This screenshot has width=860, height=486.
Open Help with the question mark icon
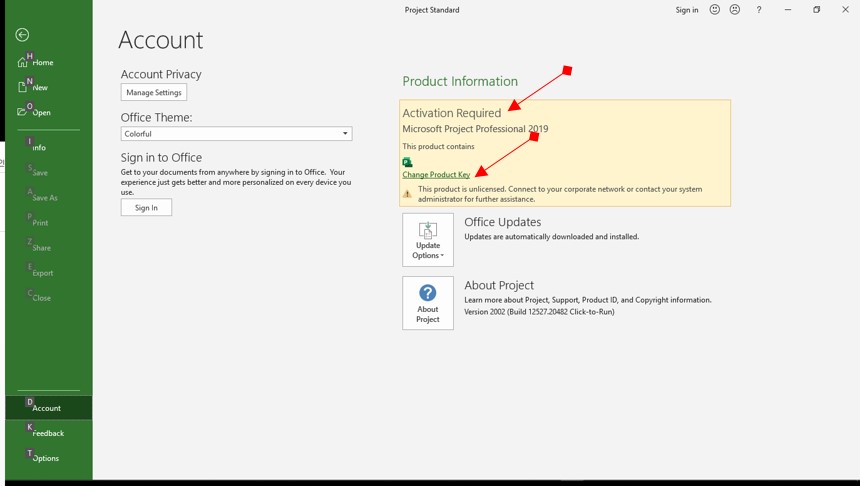pyautogui.click(x=759, y=10)
